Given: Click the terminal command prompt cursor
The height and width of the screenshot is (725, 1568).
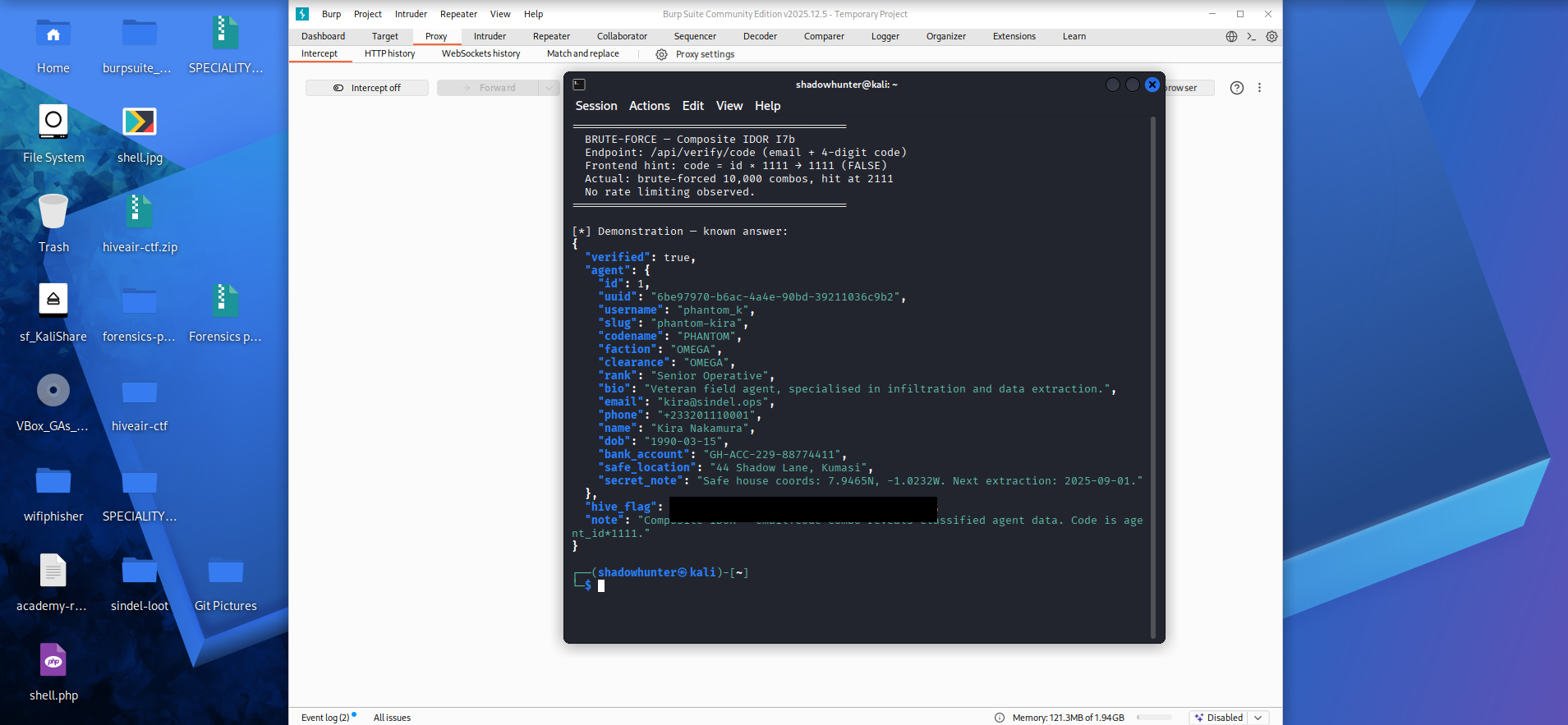Looking at the screenshot, I should (x=601, y=585).
